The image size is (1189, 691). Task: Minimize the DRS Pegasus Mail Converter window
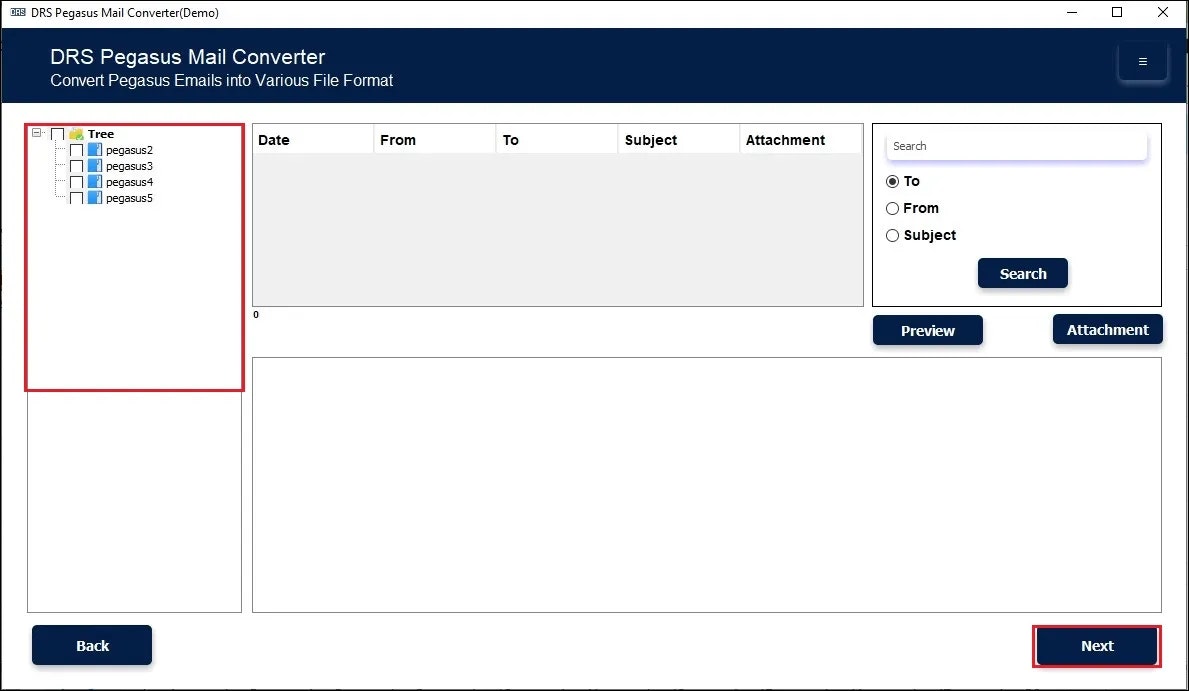pos(1071,12)
